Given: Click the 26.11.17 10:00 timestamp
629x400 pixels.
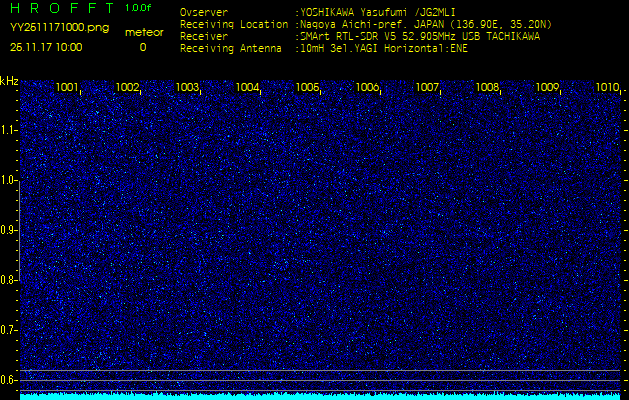Looking at the screenshot, I should click(x=47, y=47).
